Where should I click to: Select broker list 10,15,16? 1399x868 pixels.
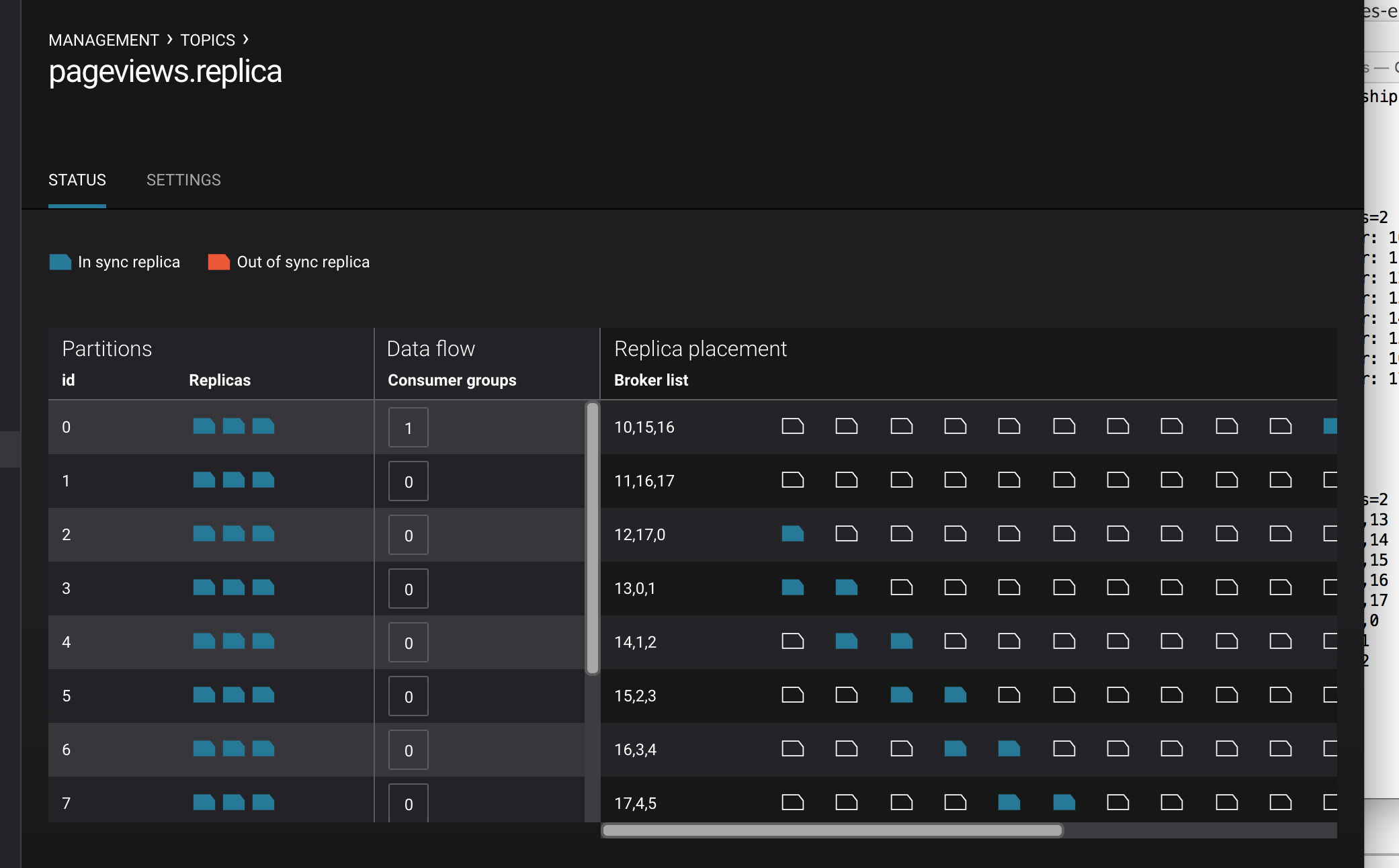[x=644, y=427]
